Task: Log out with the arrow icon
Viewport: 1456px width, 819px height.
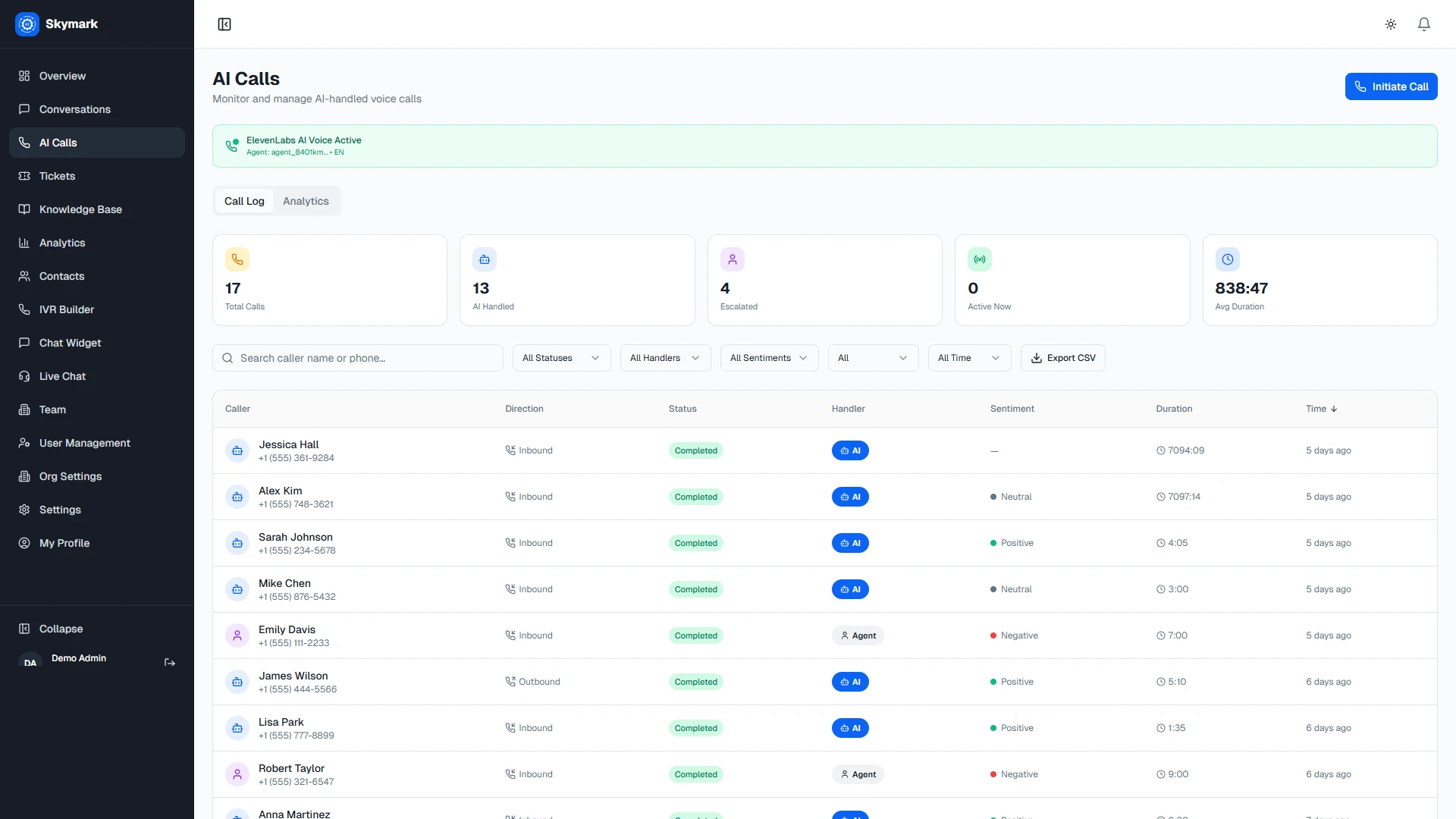Action: pos(170,663)
